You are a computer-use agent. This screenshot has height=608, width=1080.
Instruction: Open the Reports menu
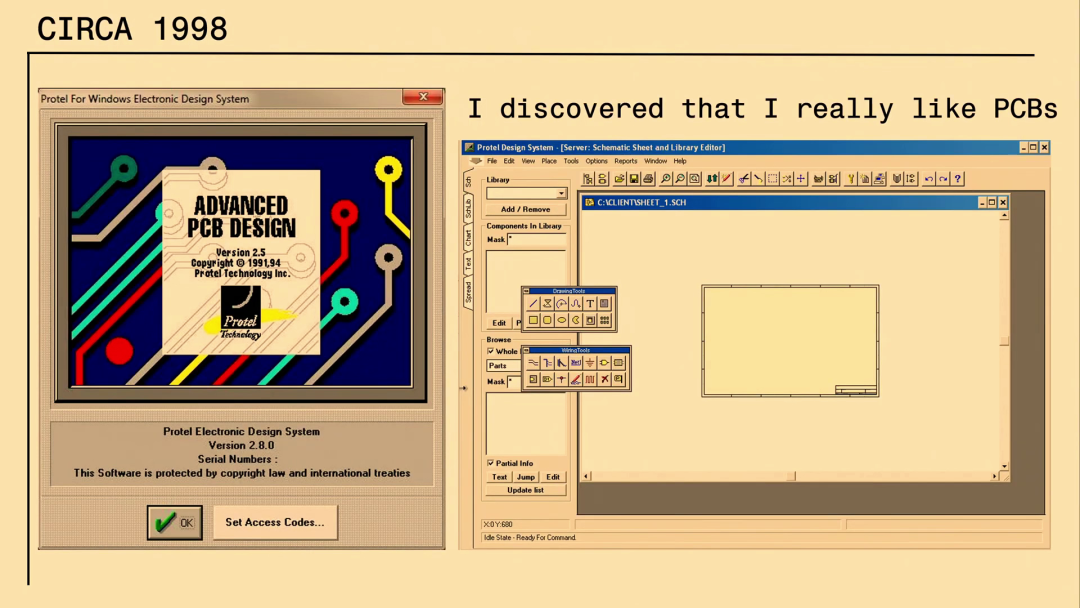tap(625, 161)
